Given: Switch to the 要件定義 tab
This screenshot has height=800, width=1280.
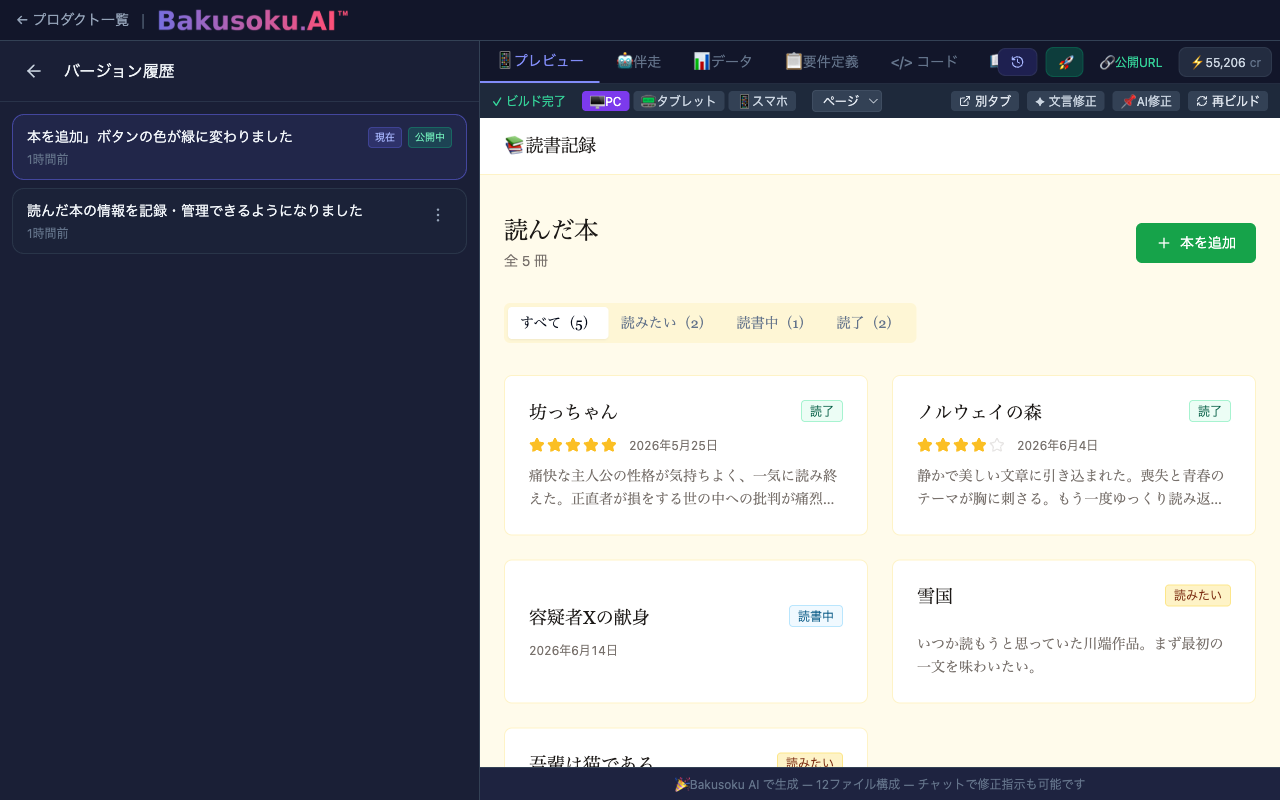Looking at the screenshot, I should pyautogui.click(x=822, y=61).
